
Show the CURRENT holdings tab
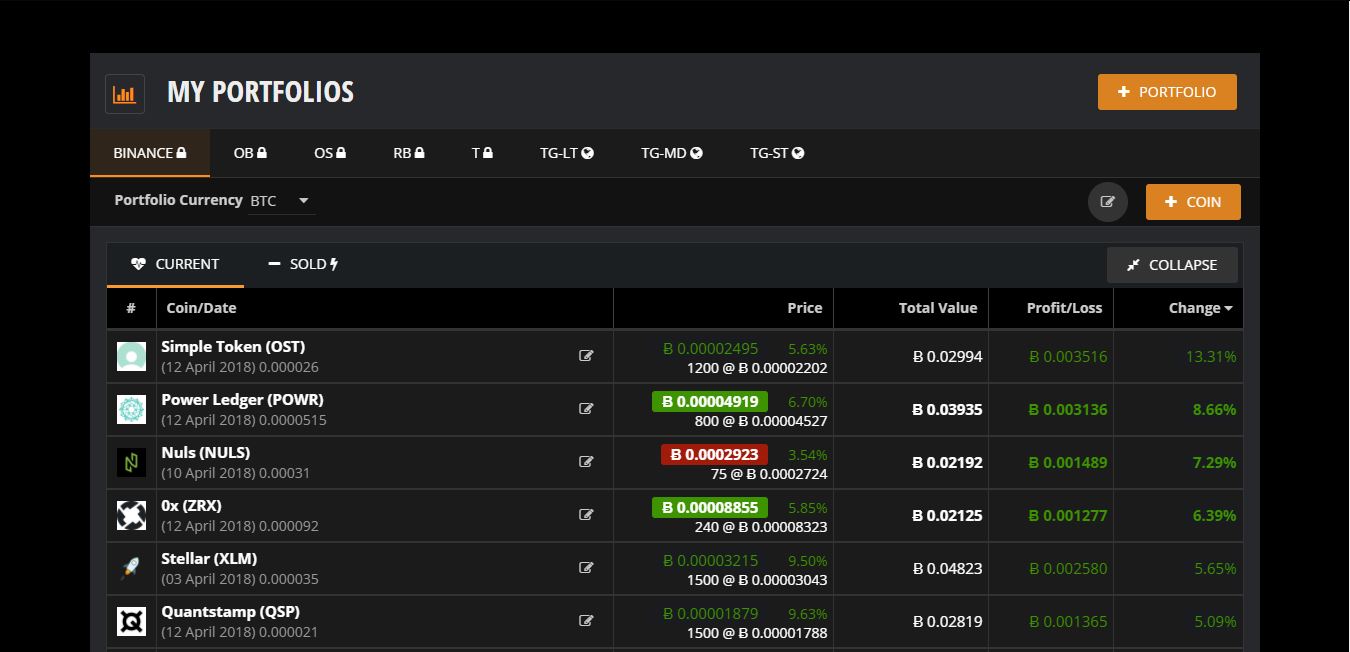[175, 264]
